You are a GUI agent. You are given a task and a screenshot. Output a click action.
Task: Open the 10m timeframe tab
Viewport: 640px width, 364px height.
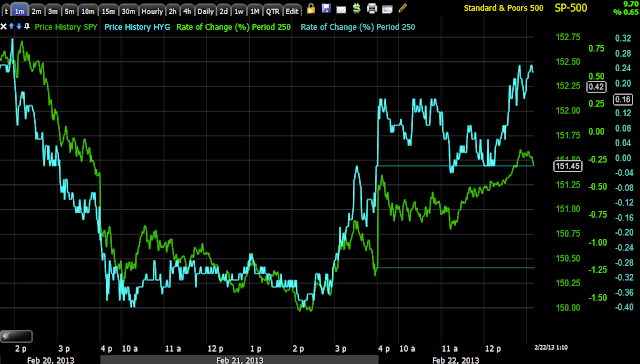[x=88, y=11]
